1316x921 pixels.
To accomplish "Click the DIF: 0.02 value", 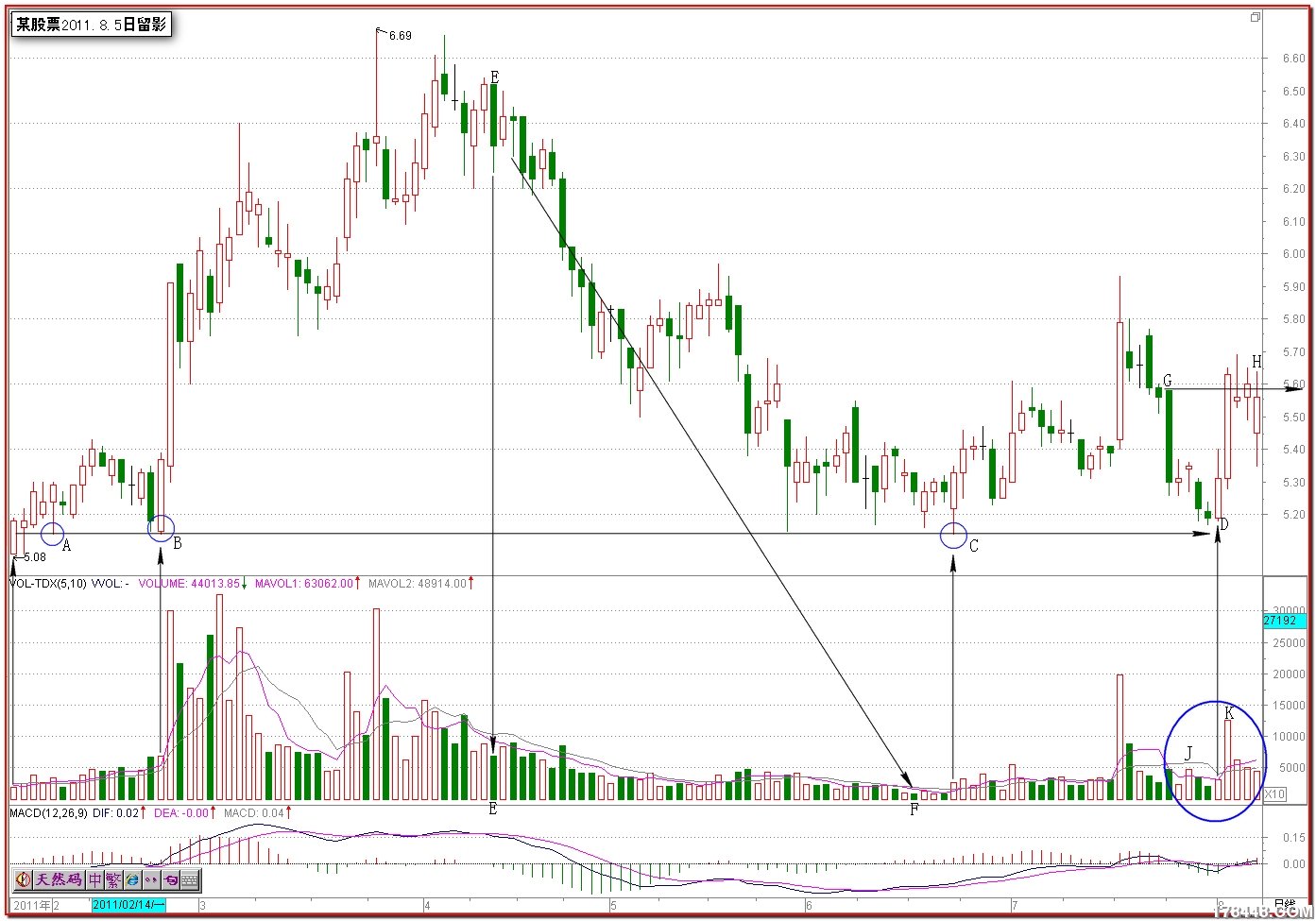I will coord(115,812).
